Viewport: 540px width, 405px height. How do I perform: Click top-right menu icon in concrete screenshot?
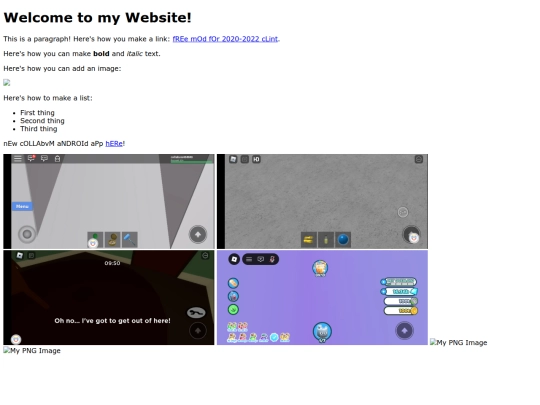point(419,159)
